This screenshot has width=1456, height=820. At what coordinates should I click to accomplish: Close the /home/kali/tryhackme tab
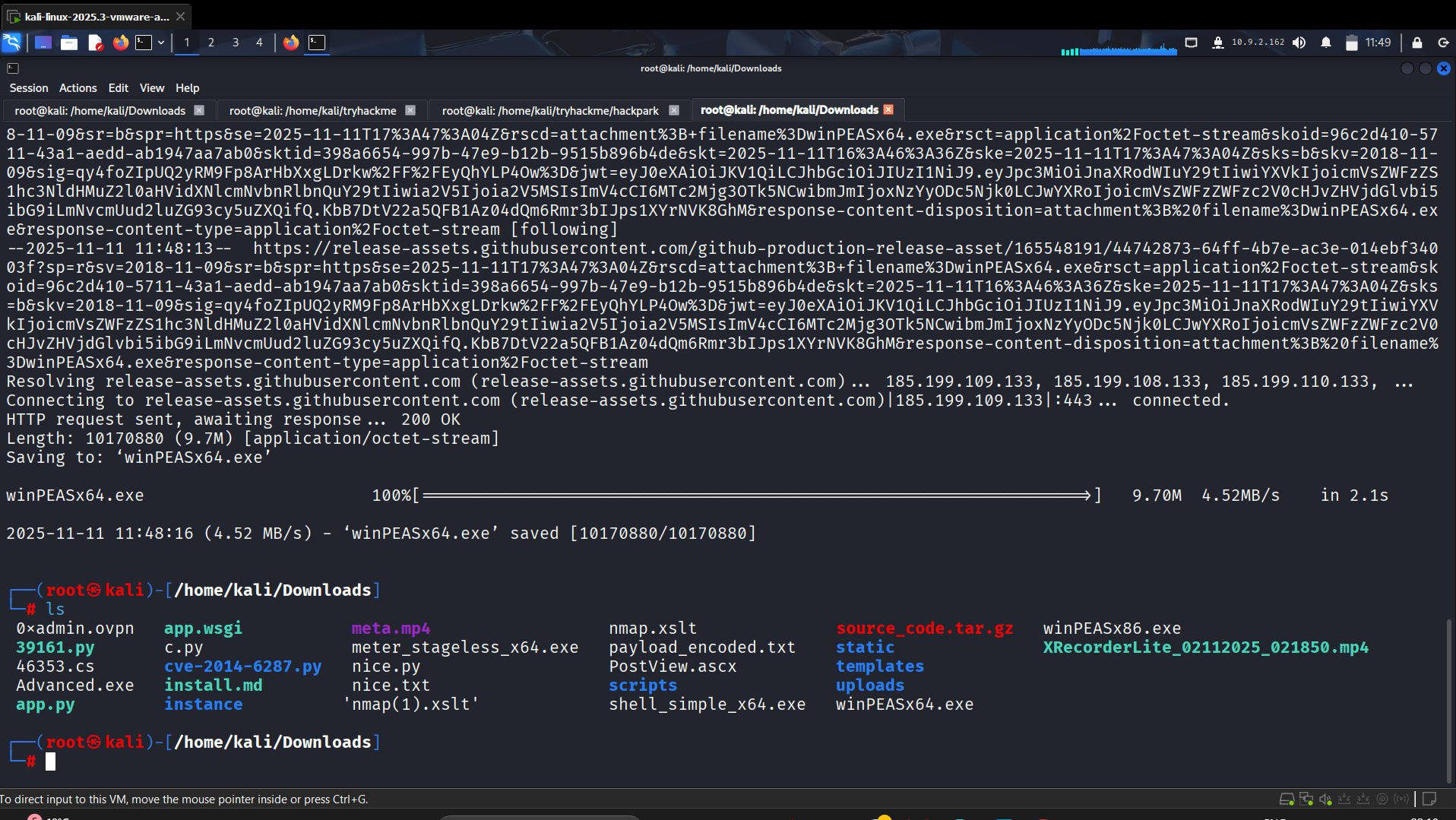click(x=410, y=110)
